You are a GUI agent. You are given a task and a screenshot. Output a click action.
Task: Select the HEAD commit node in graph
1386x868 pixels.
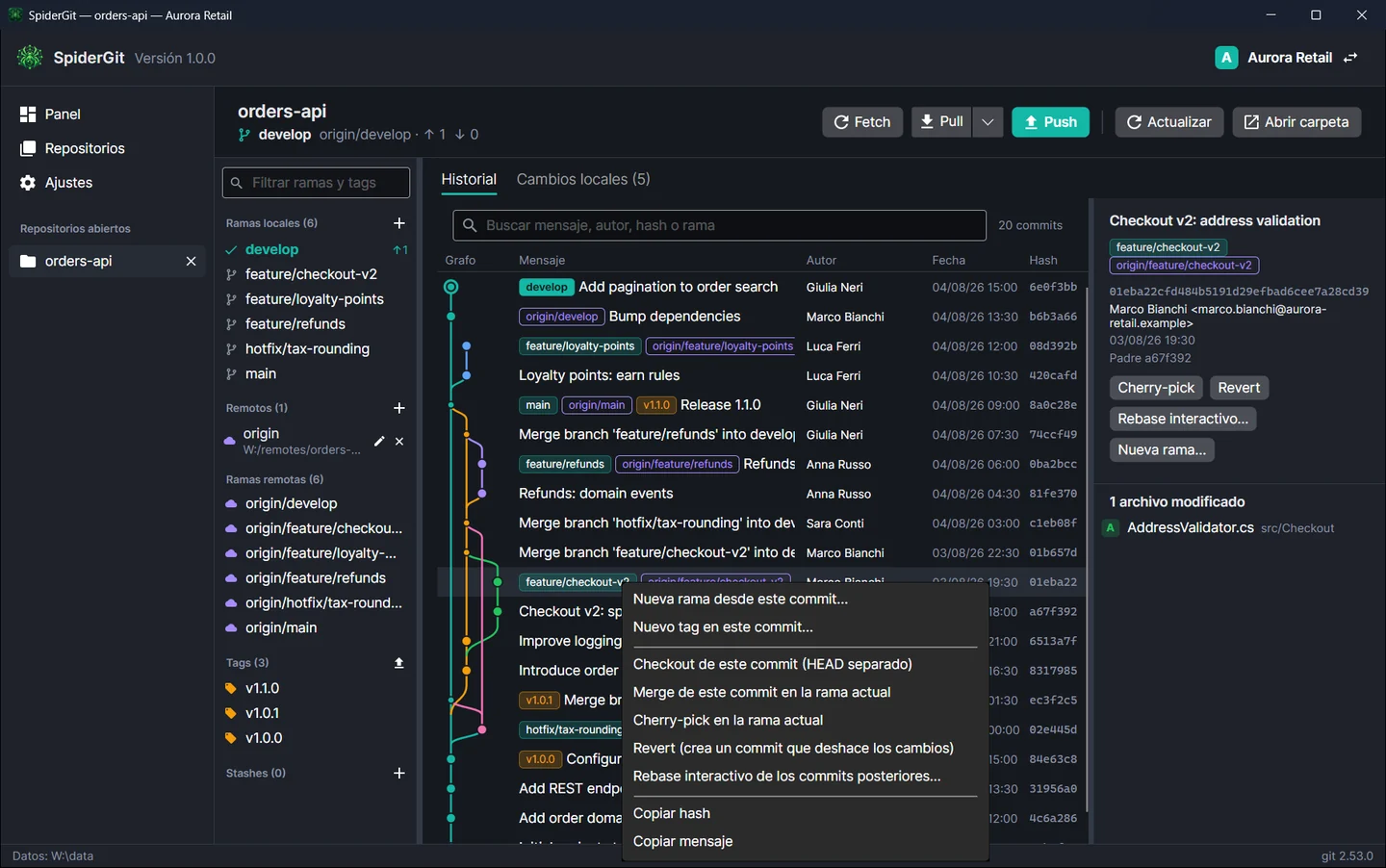[450, 287]
